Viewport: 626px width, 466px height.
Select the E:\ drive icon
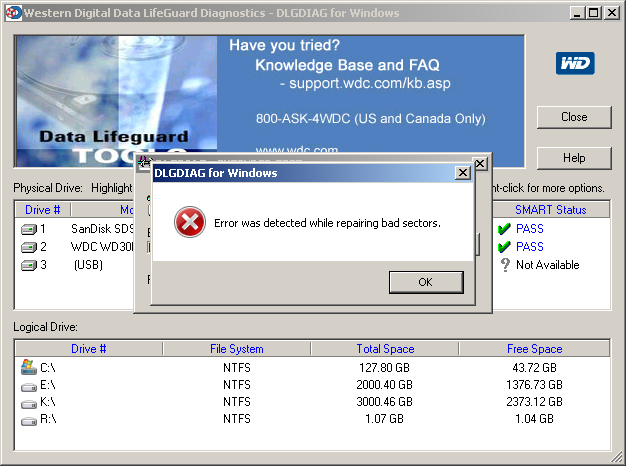point(29,386)
